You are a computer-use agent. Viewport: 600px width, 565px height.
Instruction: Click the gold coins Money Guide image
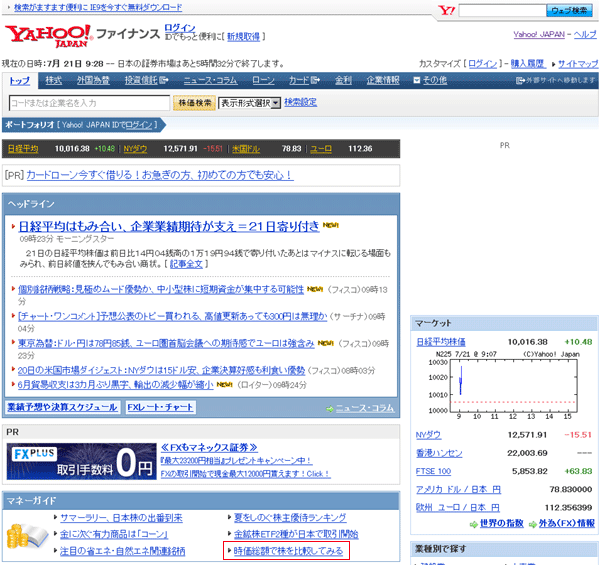click(26, 532)
